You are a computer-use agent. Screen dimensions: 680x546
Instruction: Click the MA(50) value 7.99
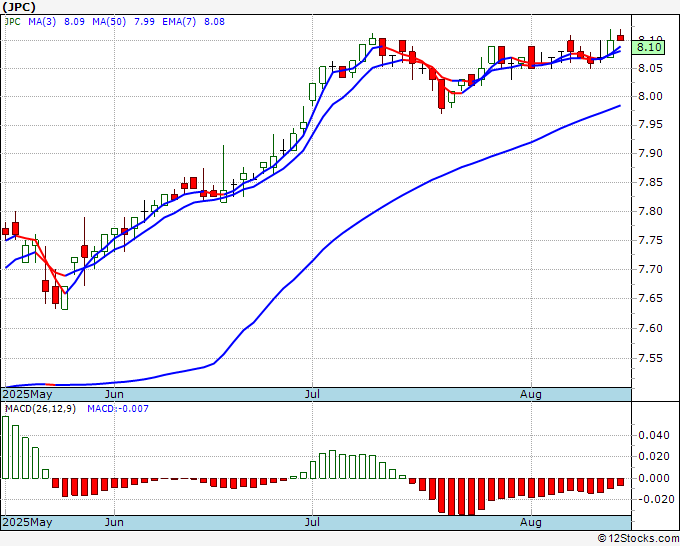144,21
